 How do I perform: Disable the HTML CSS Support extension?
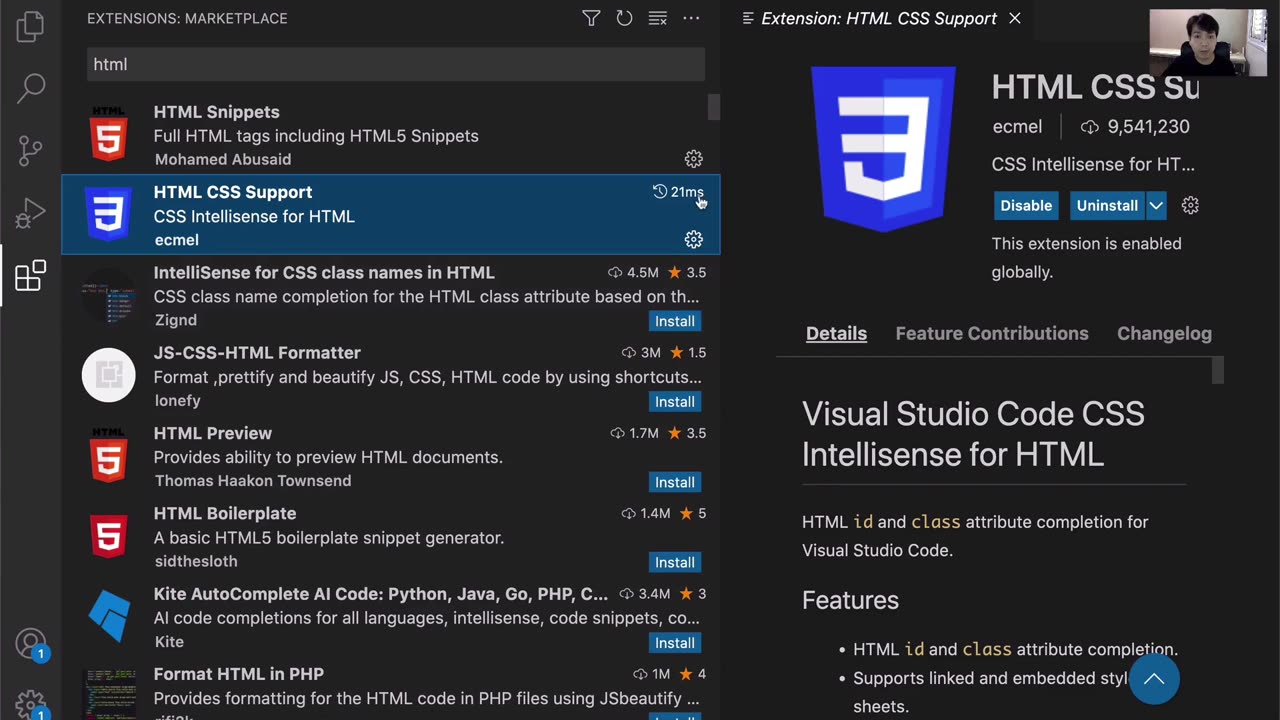pyautogui.click(x=1026, y=205)
